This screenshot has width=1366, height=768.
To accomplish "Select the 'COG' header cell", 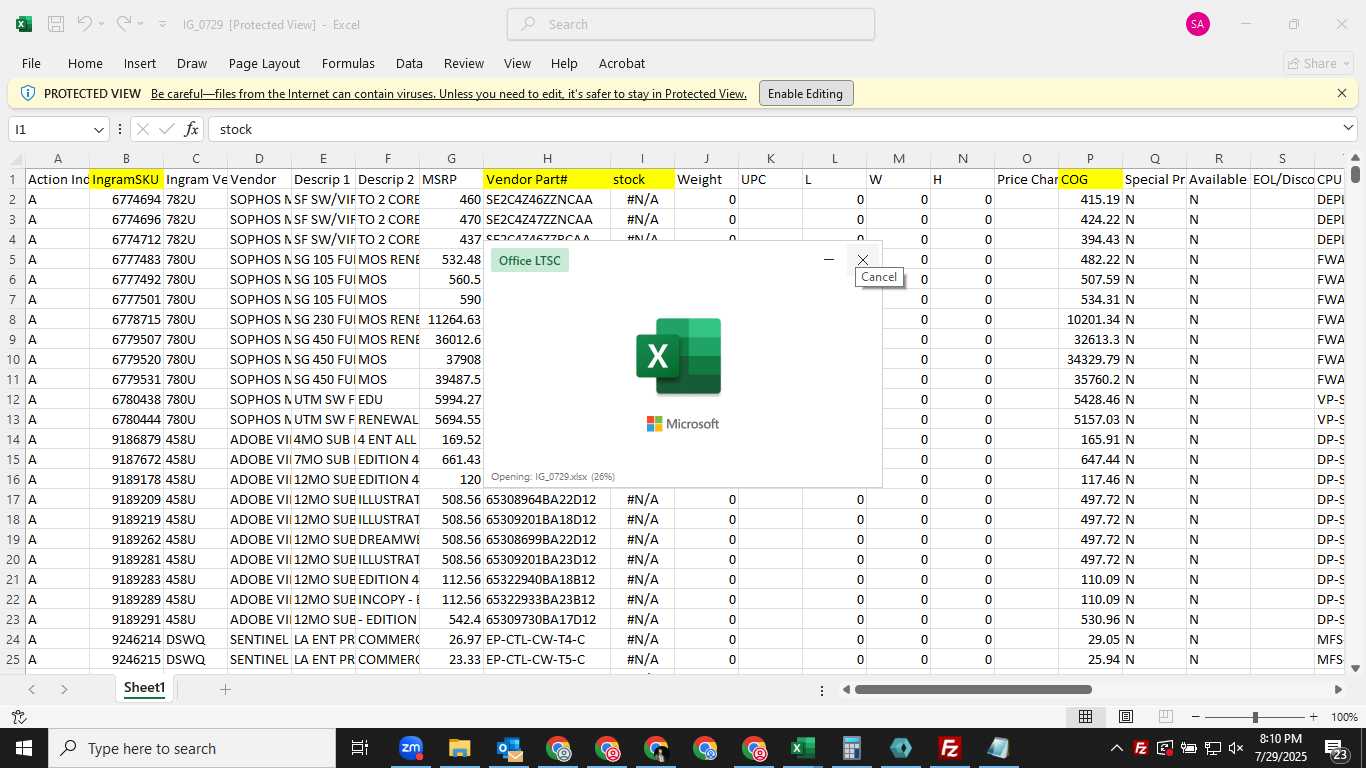I will coord(1090,179).
